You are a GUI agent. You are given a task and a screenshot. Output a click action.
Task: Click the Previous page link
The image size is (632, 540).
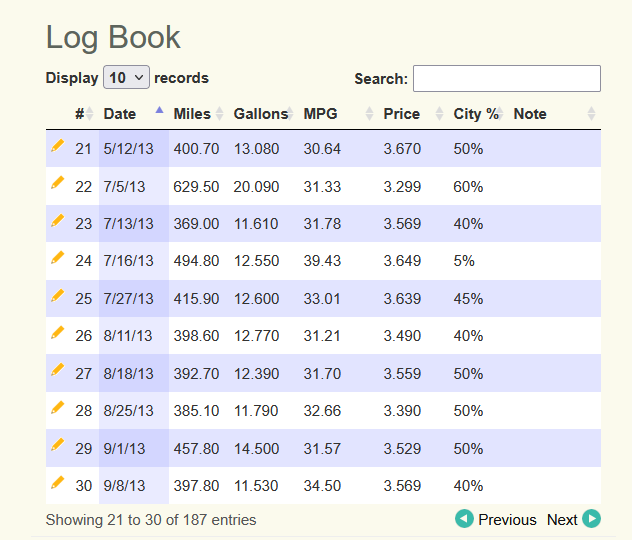(507, 520)
